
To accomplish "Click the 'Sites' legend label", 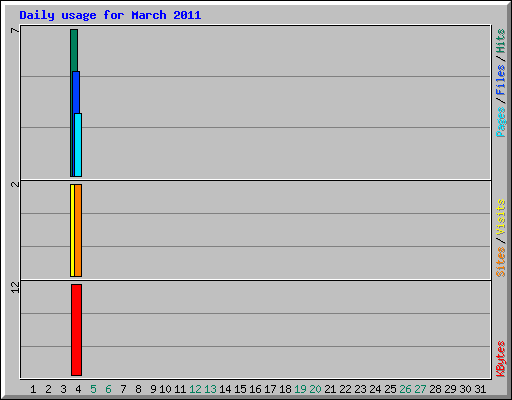I will [501, 262].
